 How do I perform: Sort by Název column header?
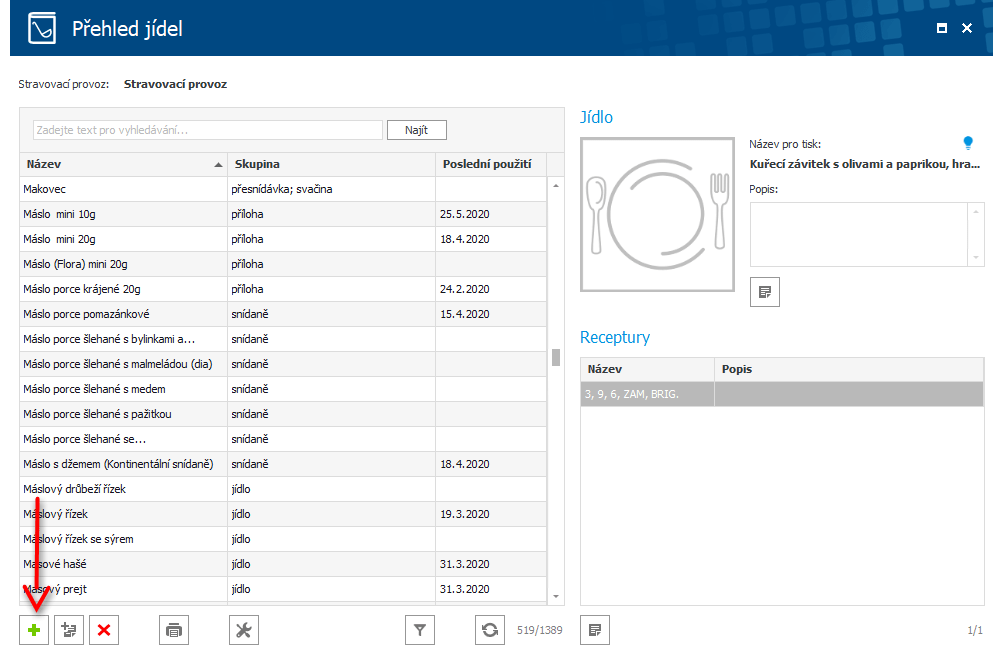coord(123,164)
